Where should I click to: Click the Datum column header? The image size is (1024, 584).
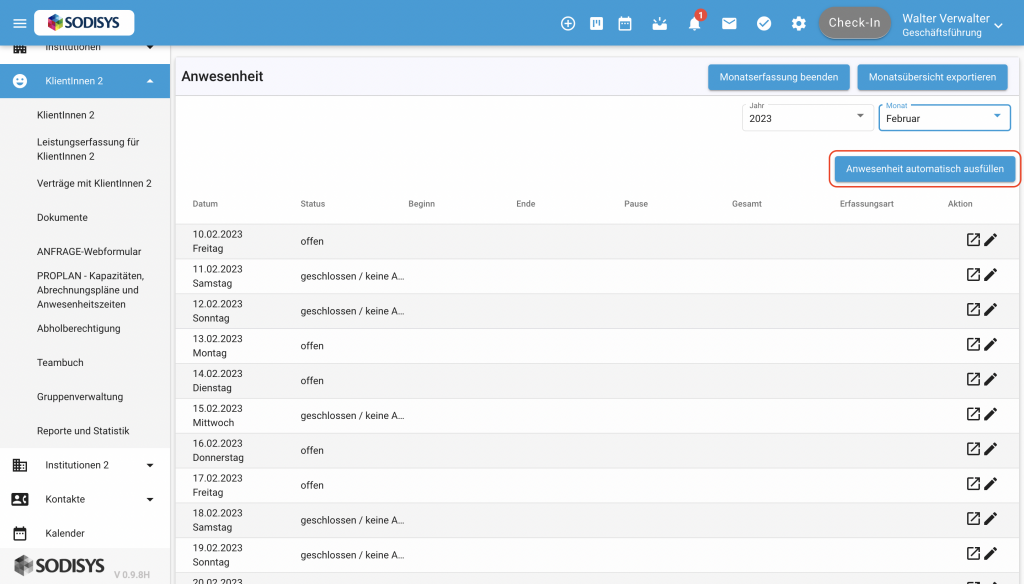tap(205, 204)
